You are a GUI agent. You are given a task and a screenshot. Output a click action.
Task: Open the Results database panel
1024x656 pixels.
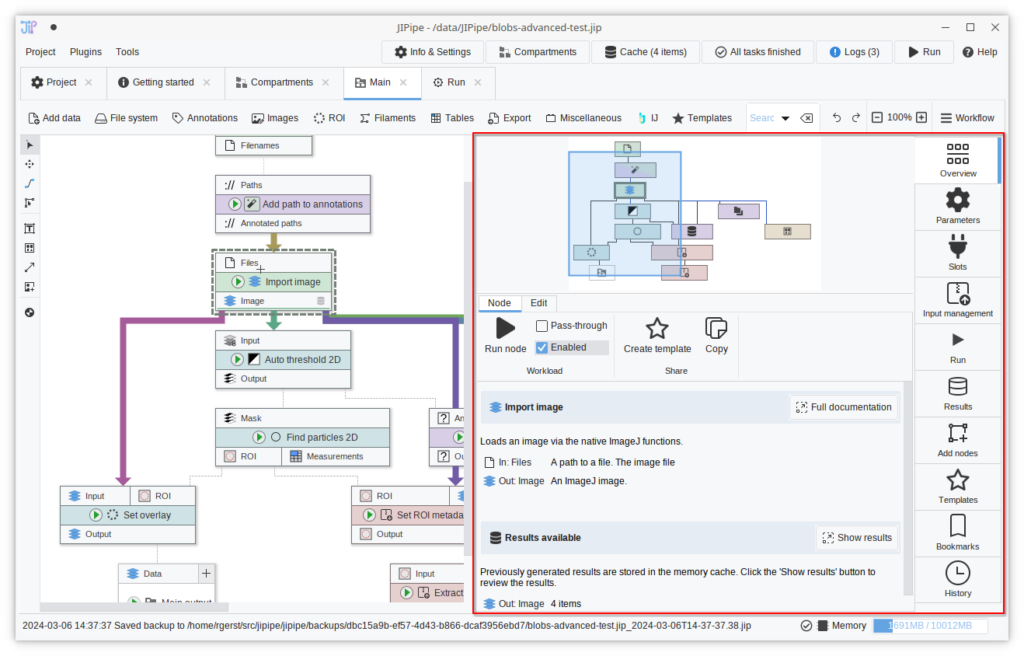click(957, 393)
